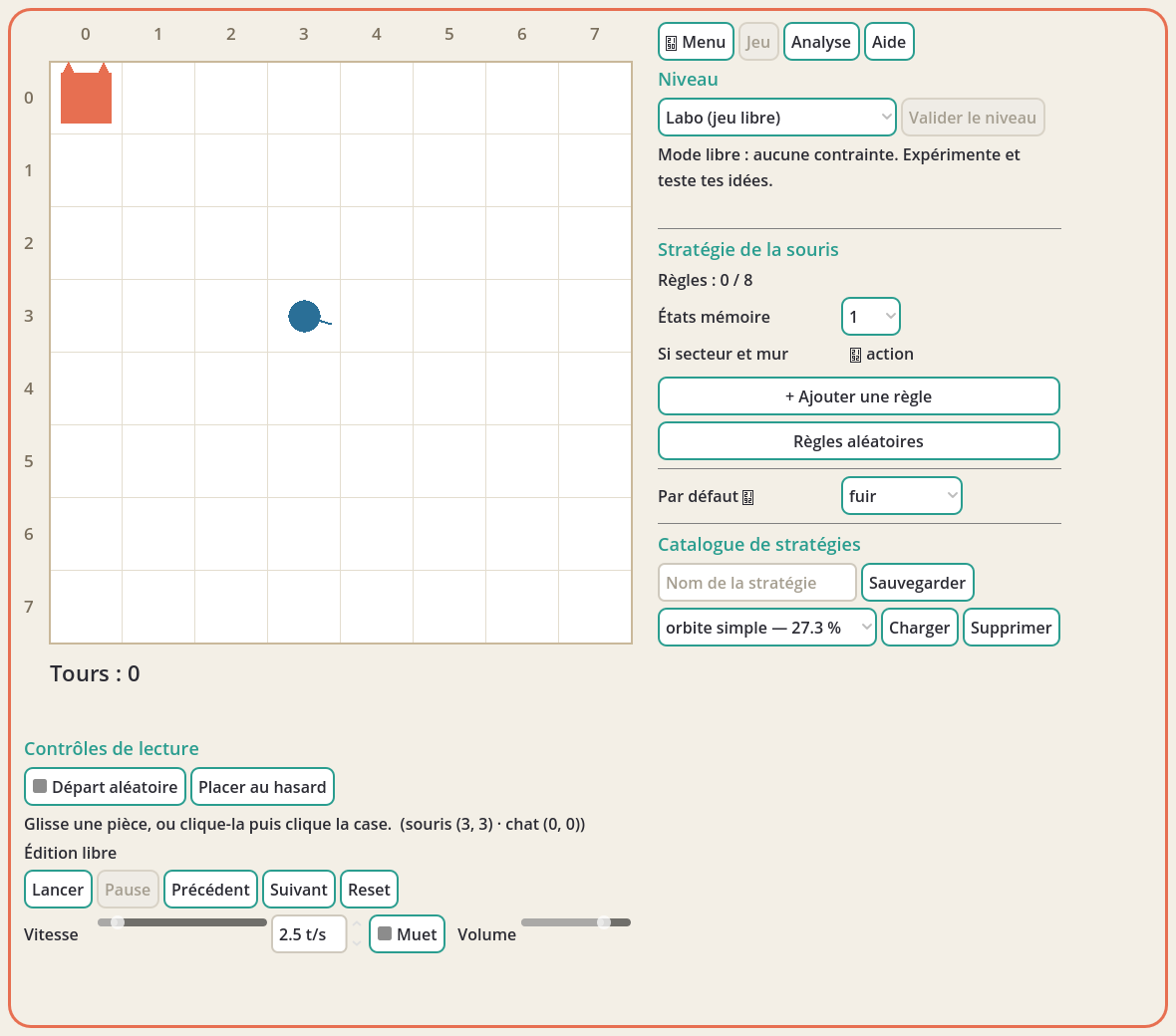Click the Volume slider handle
Screen dimensions: 1176x1036
click(x=604, y=922)
